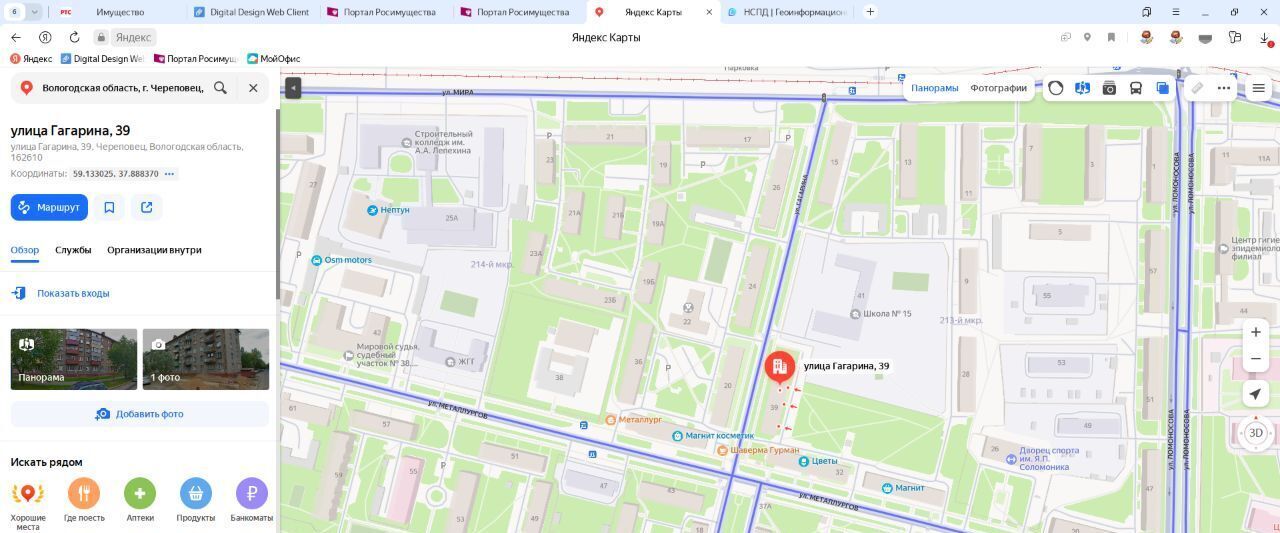Viewport: 1280px width, 533px height.
Task: Select the Обзор tab
Action: [25, 250]
